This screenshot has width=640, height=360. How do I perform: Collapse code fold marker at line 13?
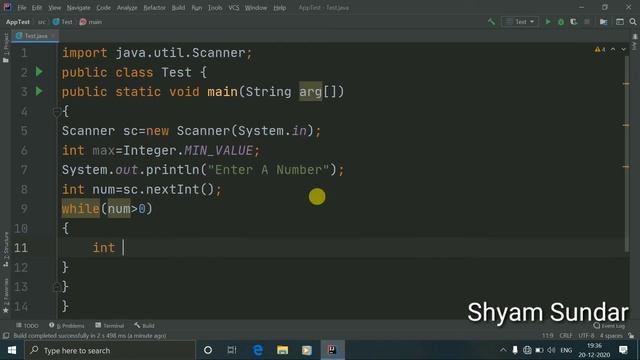[57, 287]
